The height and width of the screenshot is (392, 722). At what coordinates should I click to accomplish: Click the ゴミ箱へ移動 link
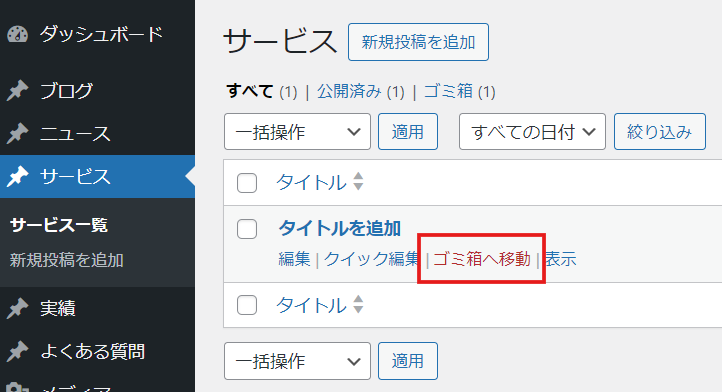[482, 259]
